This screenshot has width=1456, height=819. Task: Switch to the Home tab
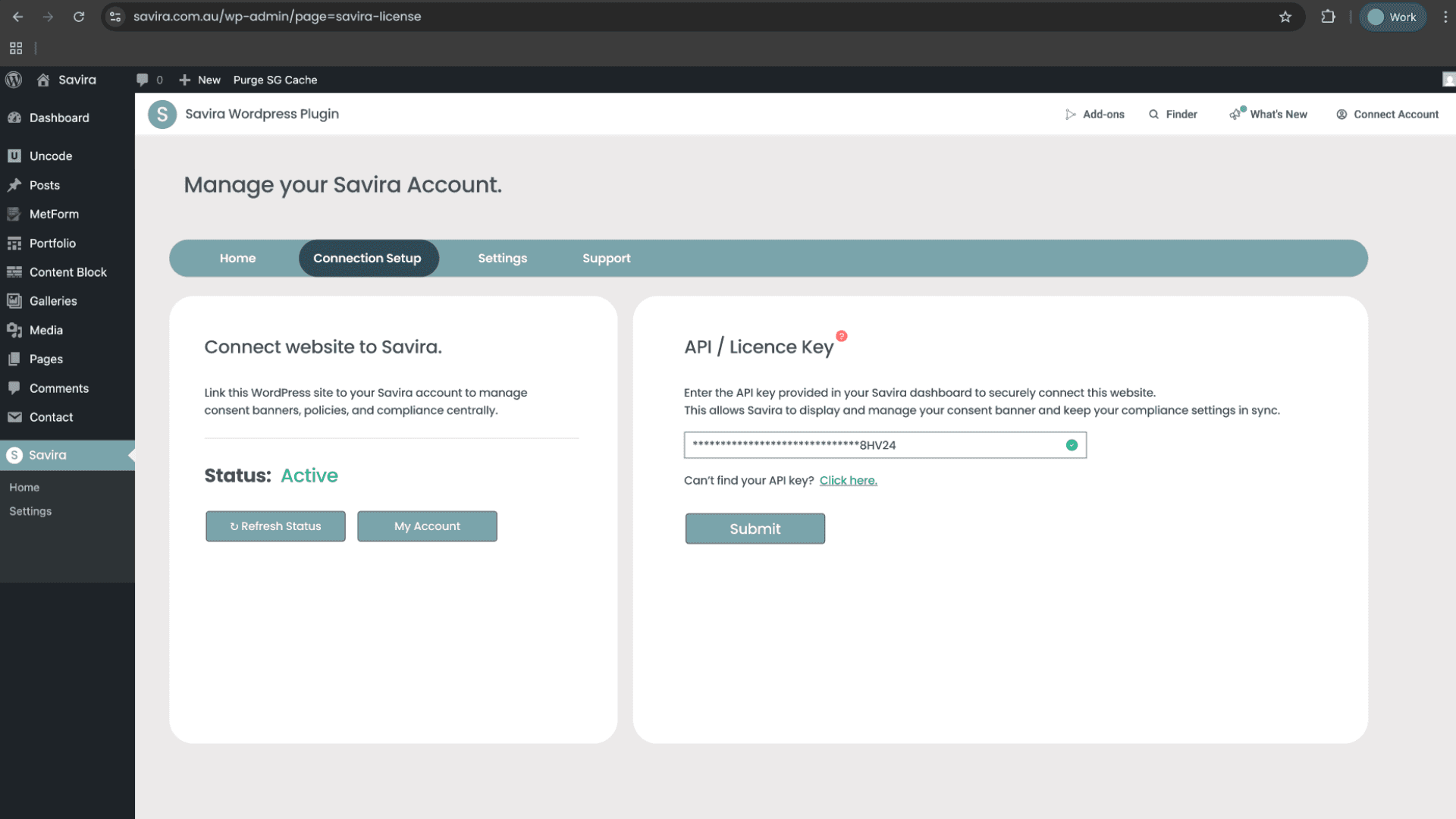point(237,259)
